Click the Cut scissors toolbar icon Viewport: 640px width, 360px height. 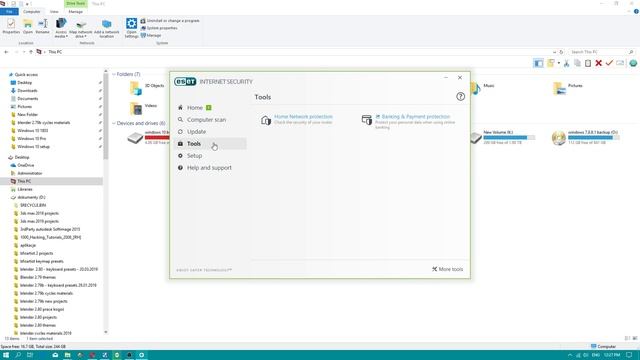click(x=567, y=63)
